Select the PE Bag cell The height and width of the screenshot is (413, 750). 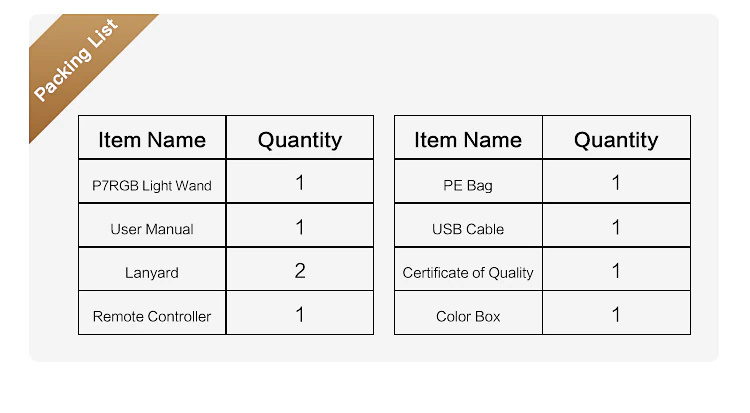[468, 181]
